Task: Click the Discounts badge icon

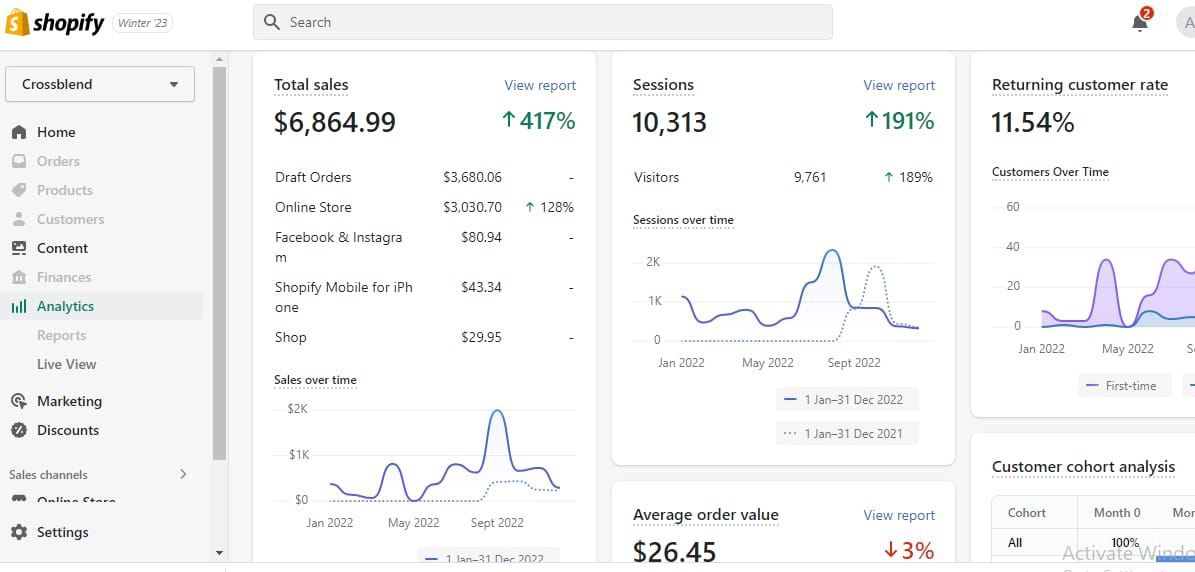Action: (19, 430)
